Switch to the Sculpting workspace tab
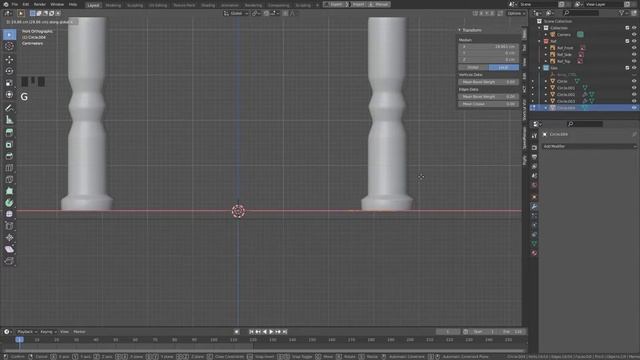The width and height of the screenshot is (640, 360). (135, 5)
